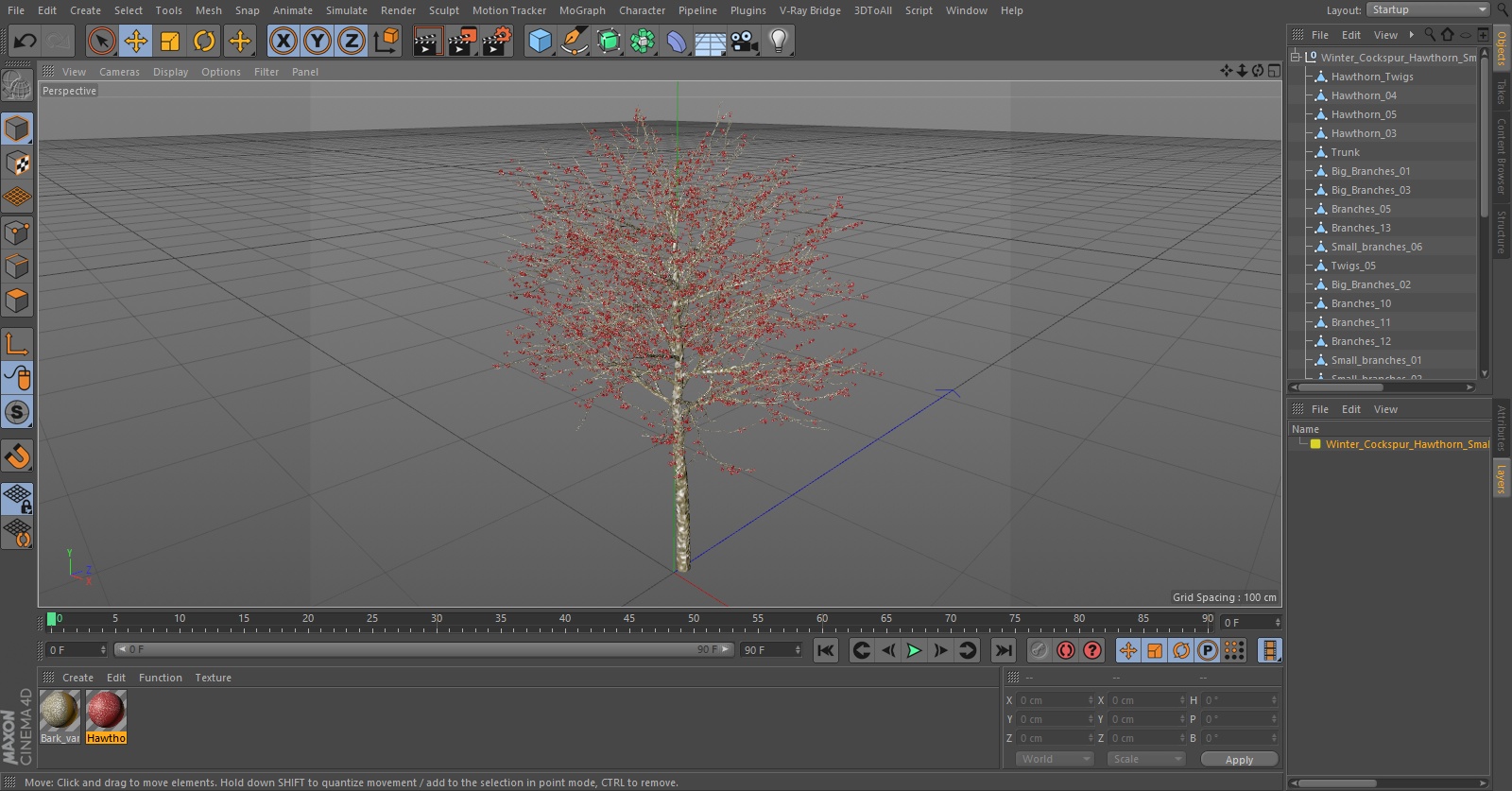Image resolution: width=1512 pixels, height=791 pixels.
Task: Click the Undo arrow icon
Action: [26, 41]
